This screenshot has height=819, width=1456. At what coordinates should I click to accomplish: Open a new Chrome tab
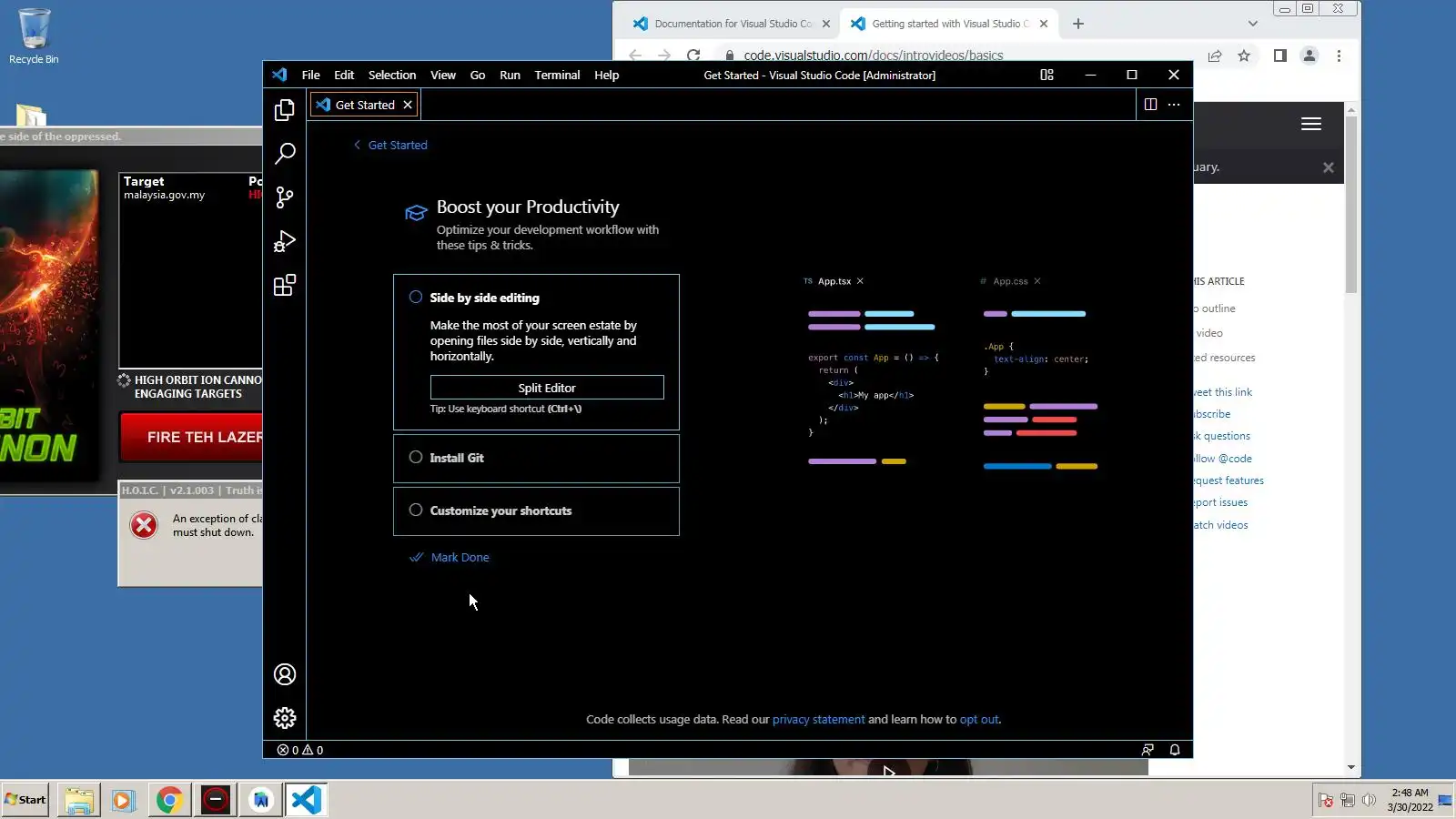[1078, 24]
